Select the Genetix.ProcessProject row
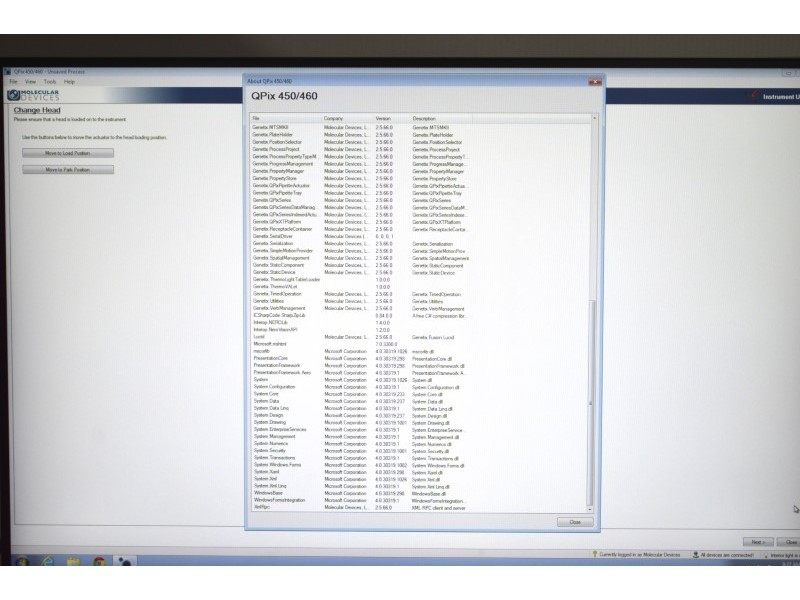 click(x=360, y=149)
